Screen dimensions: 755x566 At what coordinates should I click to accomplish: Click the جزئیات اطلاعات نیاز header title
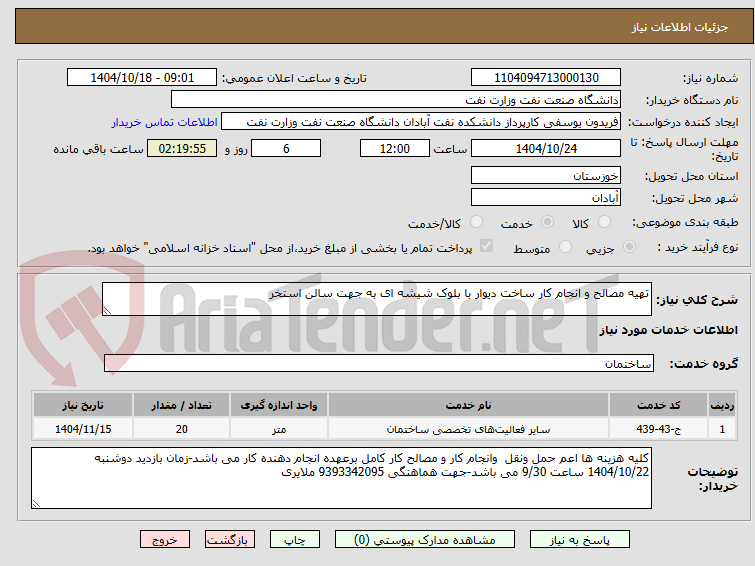coord(679,27)
